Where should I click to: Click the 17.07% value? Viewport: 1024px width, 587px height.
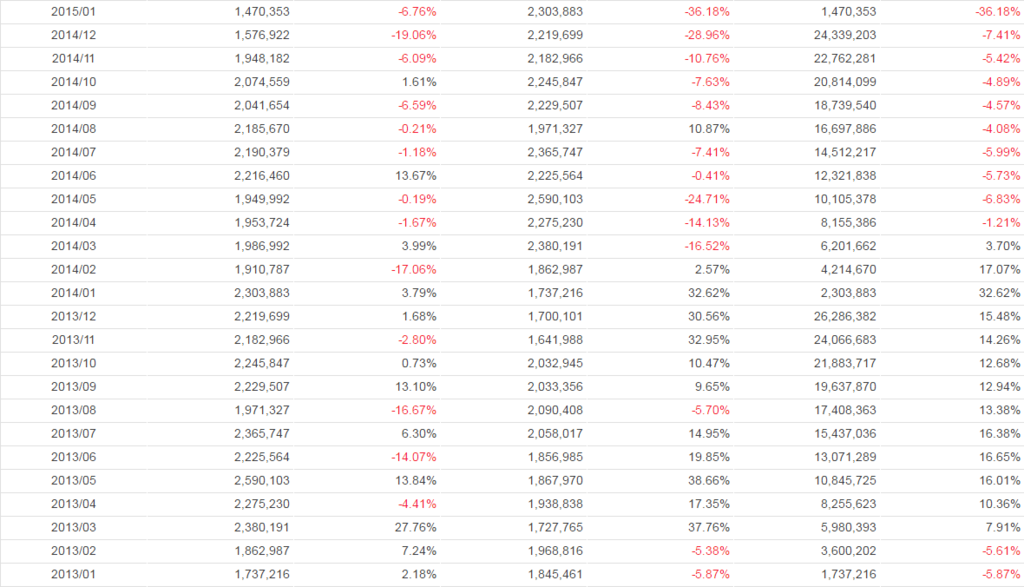[x=1000, y=270]
